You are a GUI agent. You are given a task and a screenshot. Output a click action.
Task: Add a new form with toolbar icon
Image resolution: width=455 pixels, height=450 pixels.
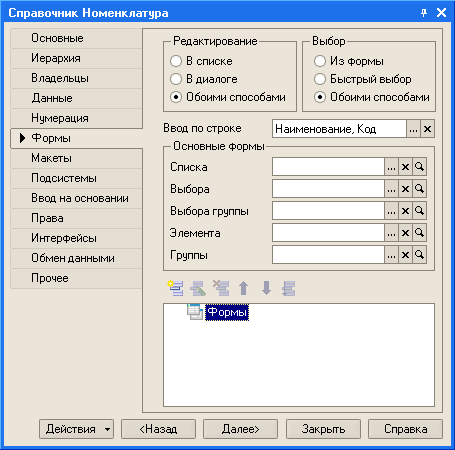click(x=175, y=288)
